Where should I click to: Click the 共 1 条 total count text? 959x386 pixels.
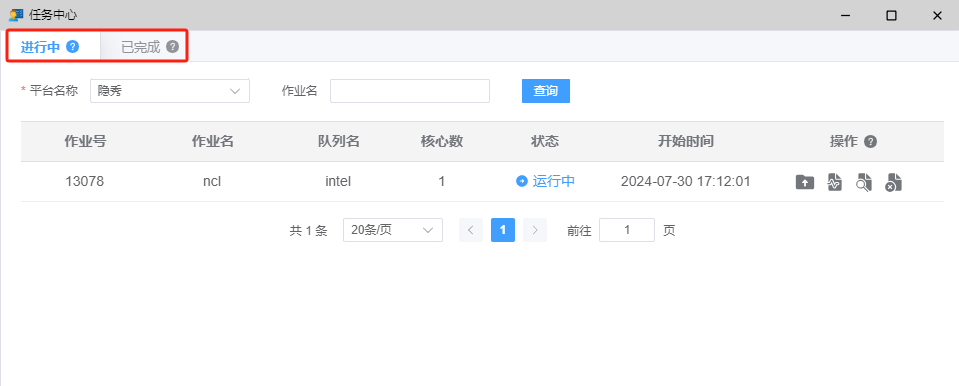tap(308, 231)
